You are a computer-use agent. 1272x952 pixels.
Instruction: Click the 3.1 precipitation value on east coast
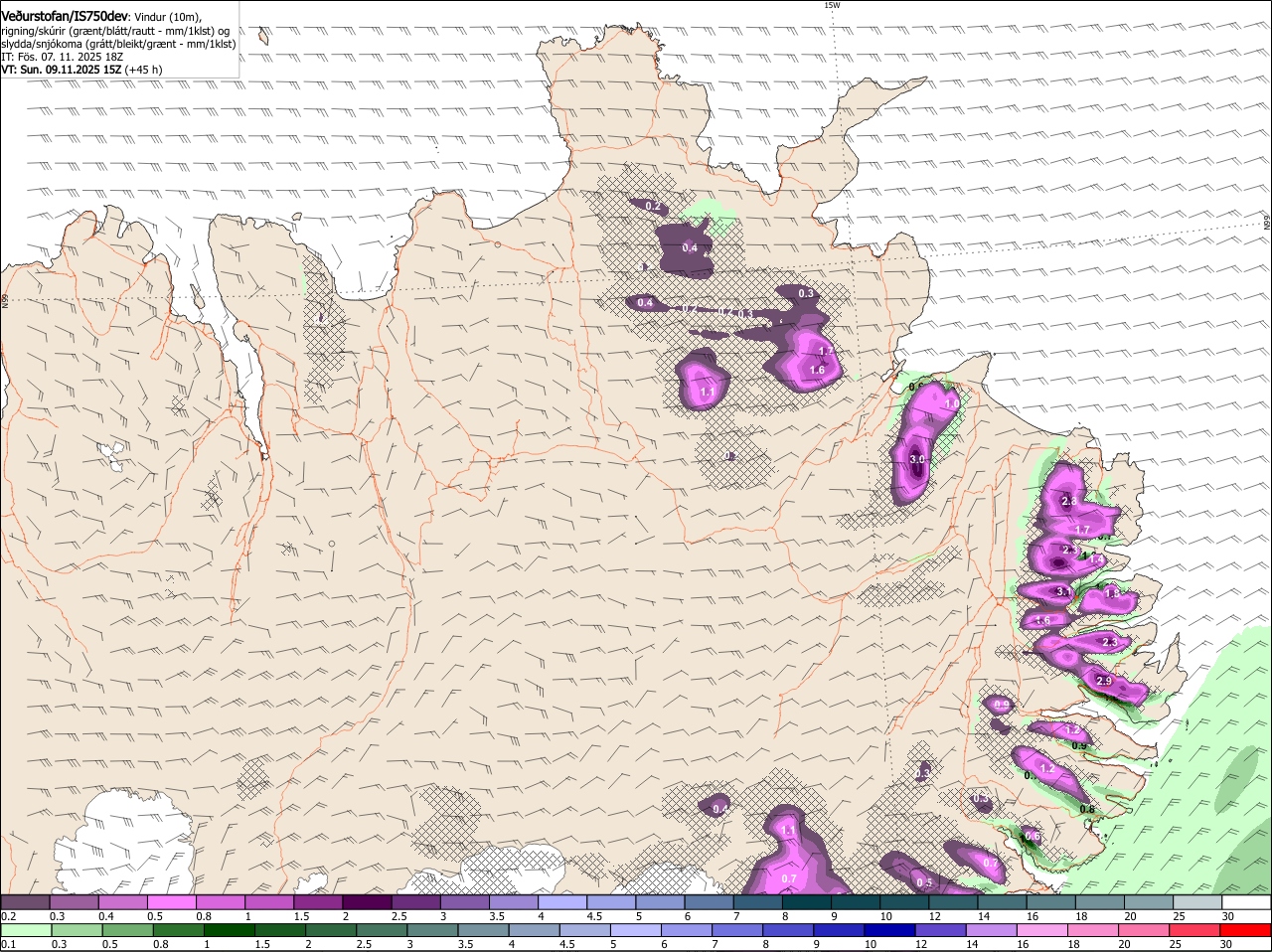(1062, 591)
